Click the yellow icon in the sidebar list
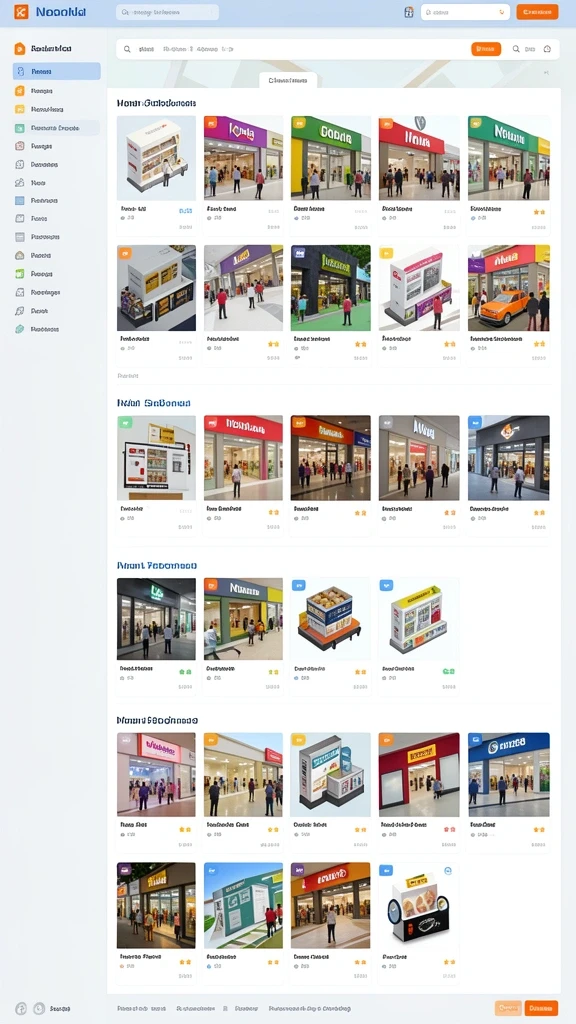This screenshot has height=1024, width=576. (20, 109)
